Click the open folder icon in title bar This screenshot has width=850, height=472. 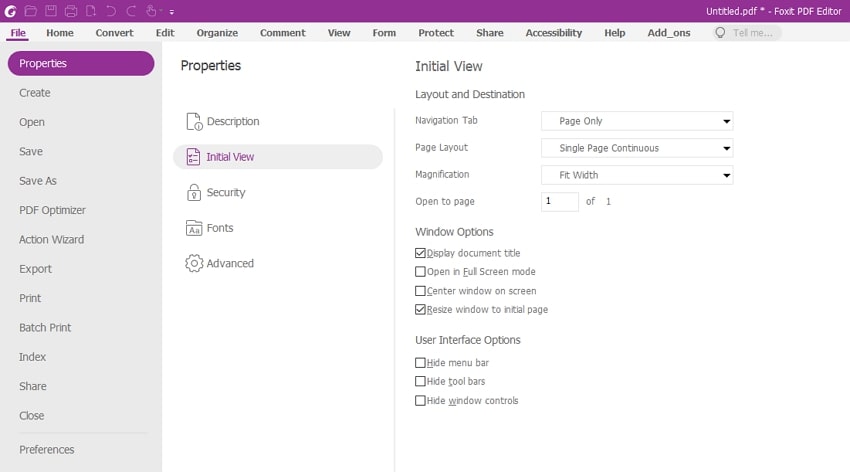(31, 11)
